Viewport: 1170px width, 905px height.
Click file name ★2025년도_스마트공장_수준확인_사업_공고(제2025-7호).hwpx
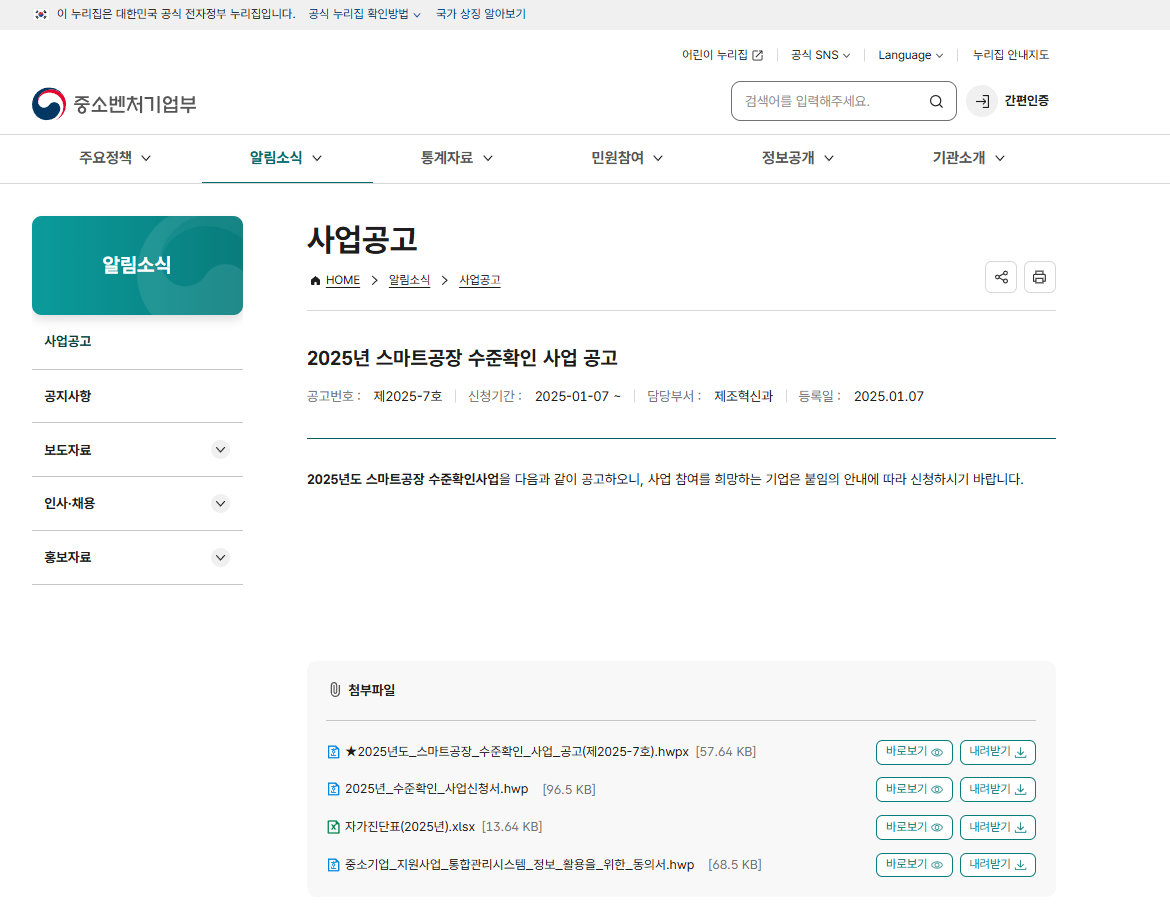[516, 752]
